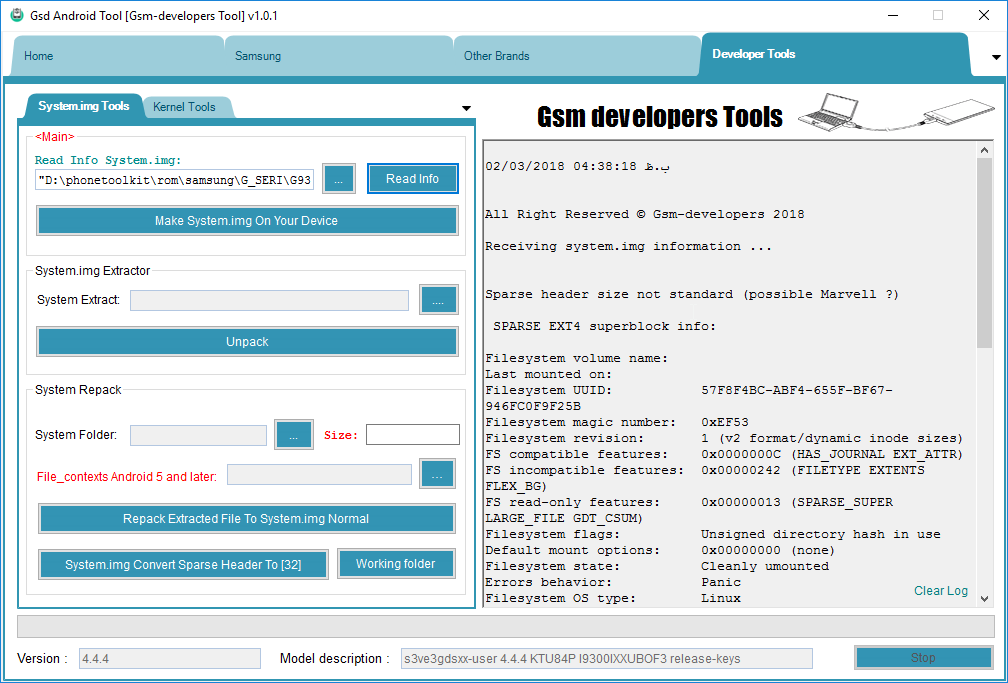This screenshot has width=1008, height=683.
Task: Click System.img Convert Sparse Header To [32]
Action: click(x=183, y=564)
